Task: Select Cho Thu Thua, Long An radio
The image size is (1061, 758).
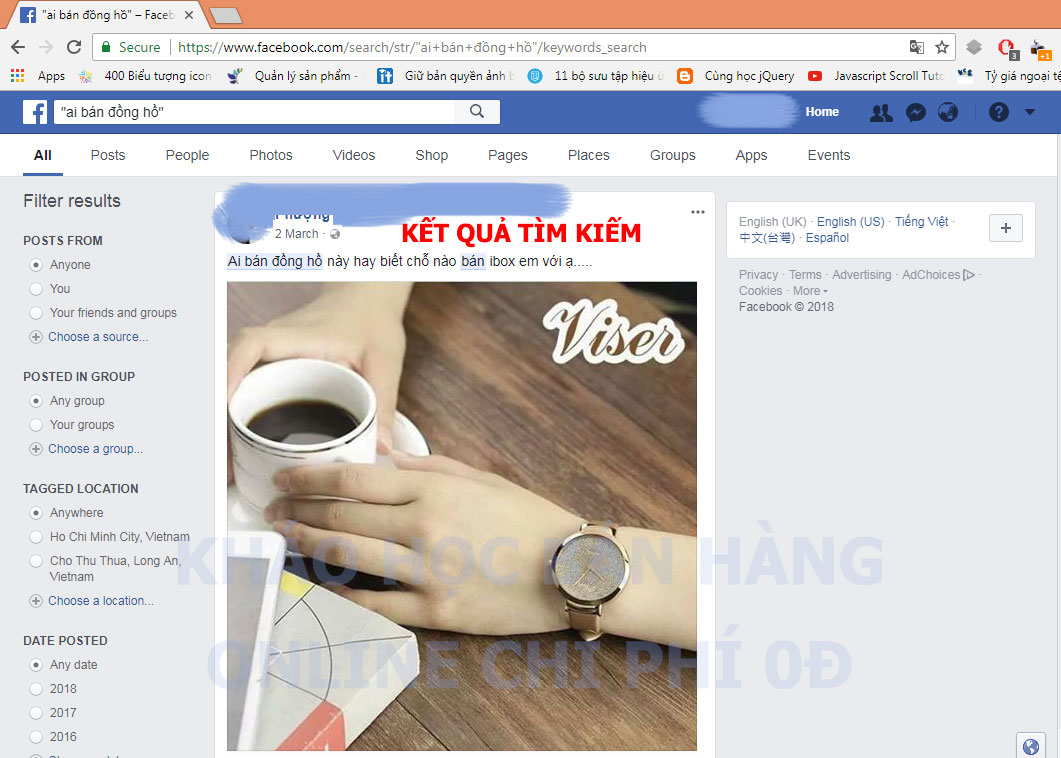Action: click(x=36, y=561)
